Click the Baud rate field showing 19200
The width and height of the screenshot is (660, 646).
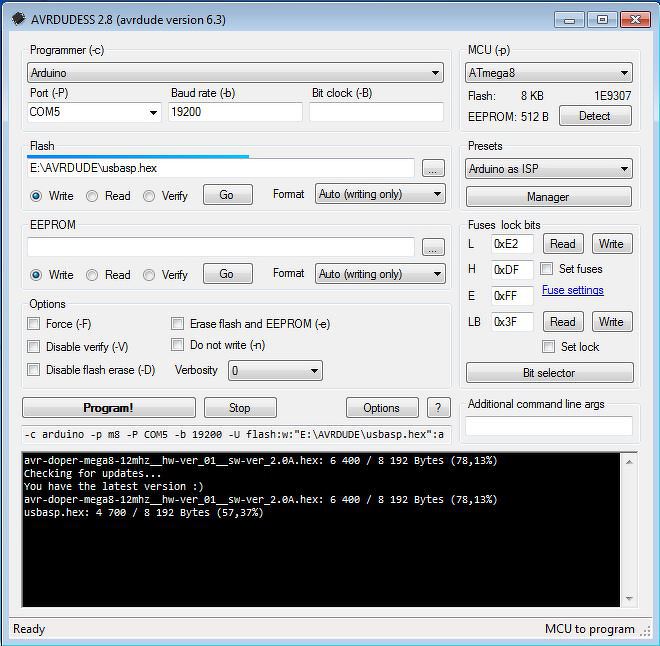235,112
